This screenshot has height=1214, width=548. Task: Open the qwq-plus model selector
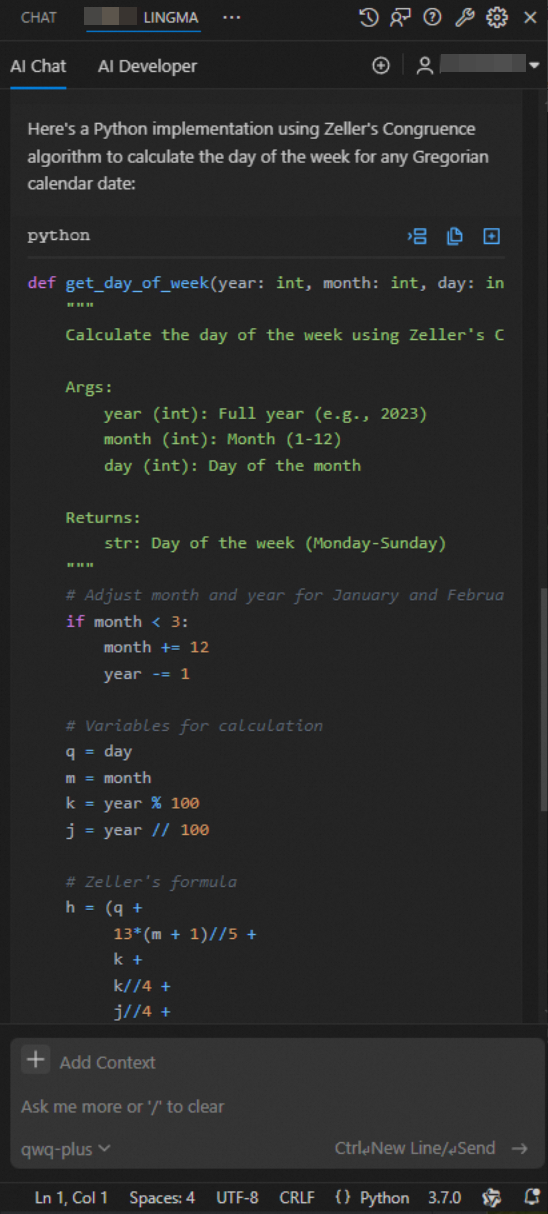coord(66,1149)
